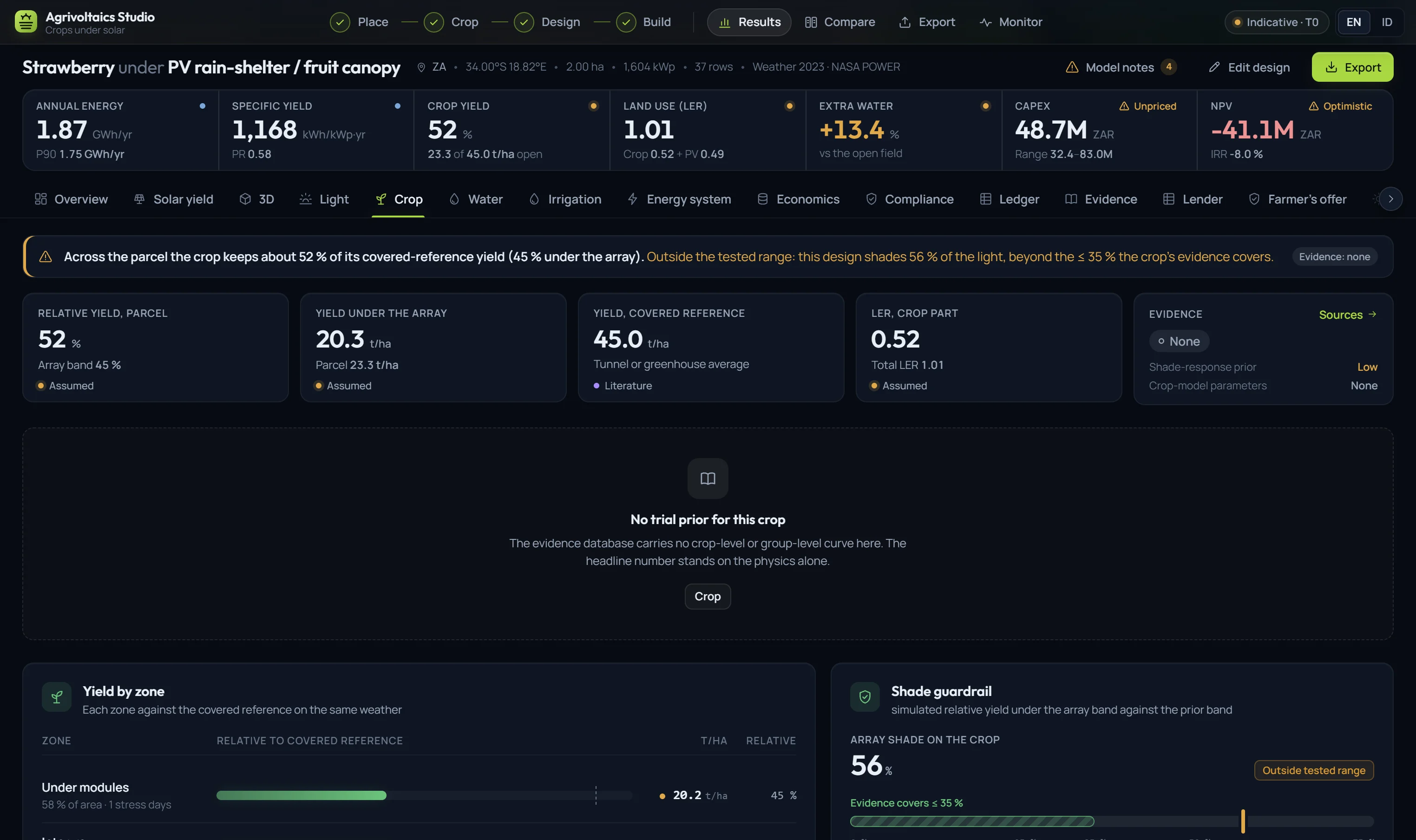This screenshot has width=1416, height=840.
Task: Open the Sources link in Evidence card
Action: [x=1348, y=315]
